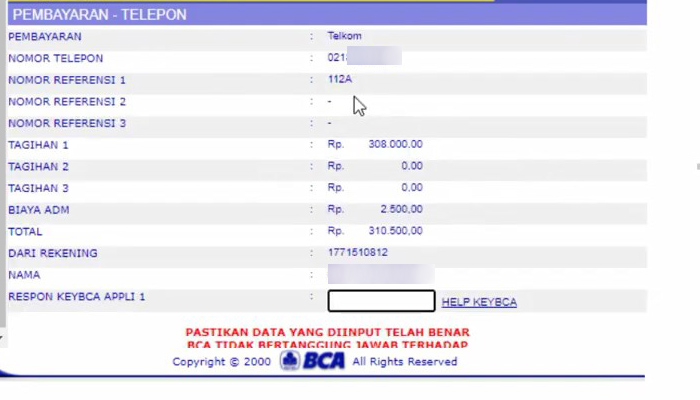Open the HELP KEYBCA link
The width and height of the screenshot is (700, 400).
pos(479,302)
